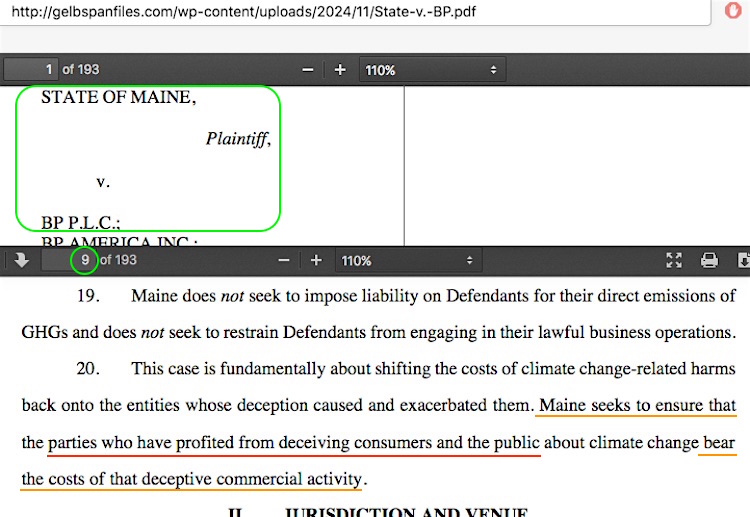Zoom out in the upper PDF toolbar
The image size is (750, 517).
pos(308,70)
